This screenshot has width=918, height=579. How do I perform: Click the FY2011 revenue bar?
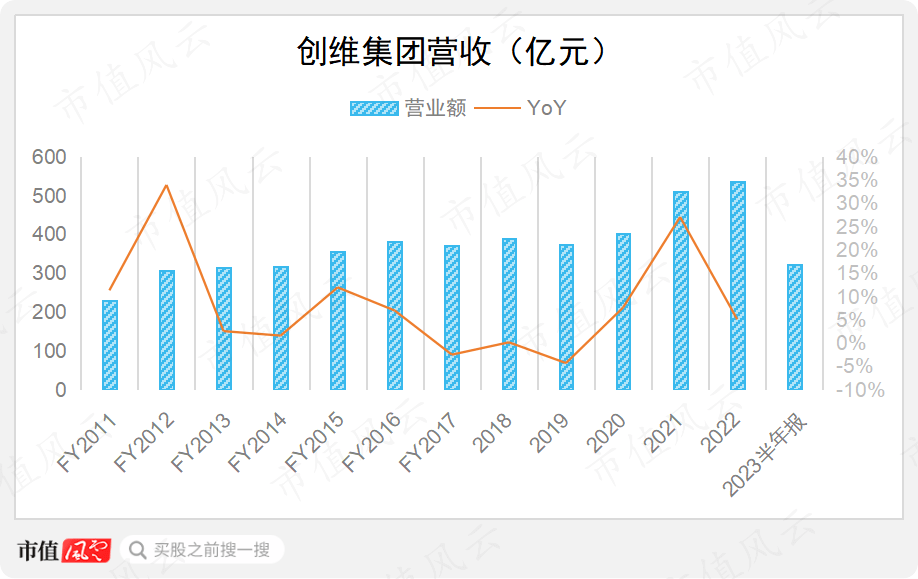tap(110, 345)
